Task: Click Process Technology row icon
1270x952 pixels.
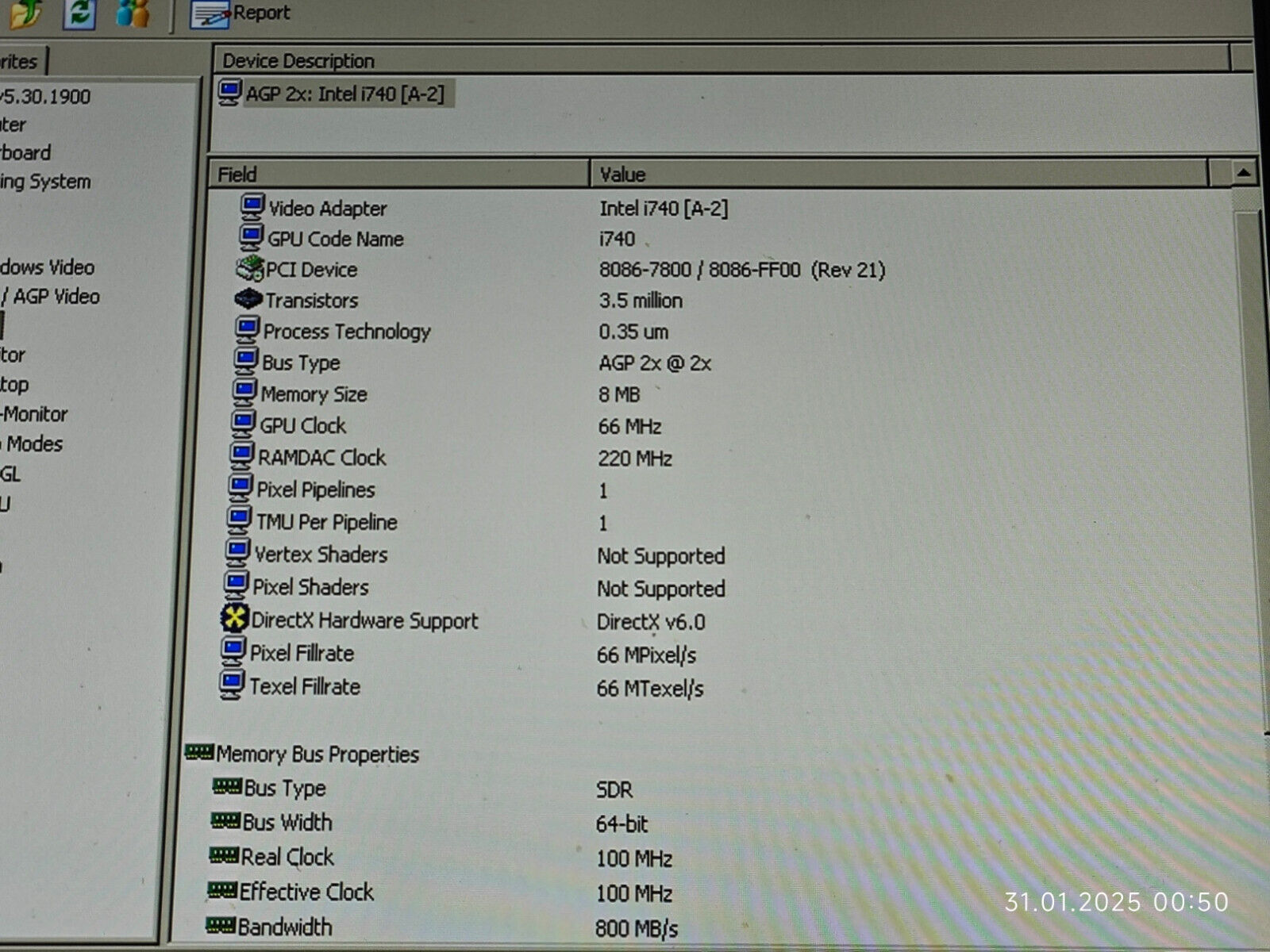Action: tap(247, 330)
